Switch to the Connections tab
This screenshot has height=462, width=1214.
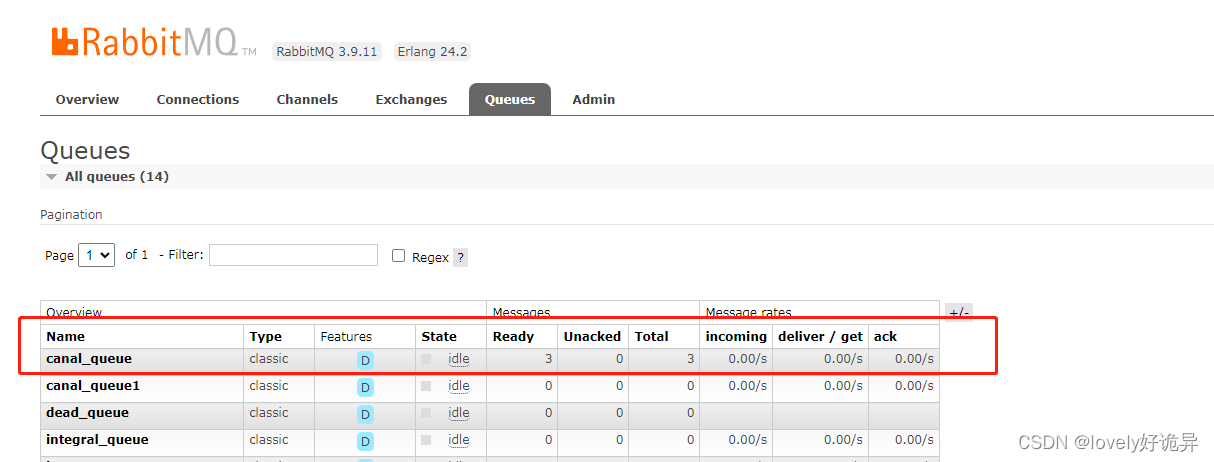point(198,99)
